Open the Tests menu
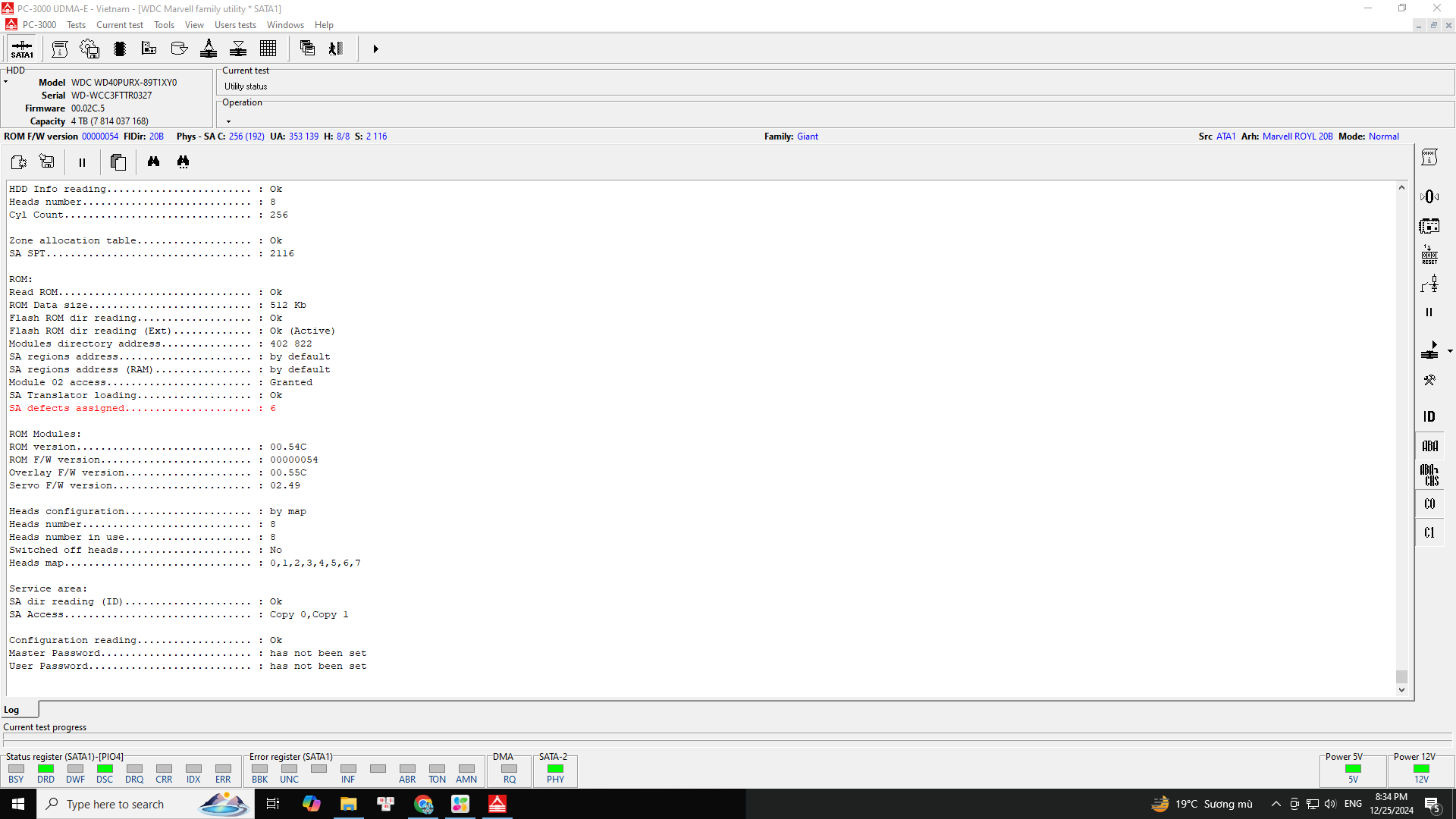The height and width of the screenshot is (819, 1456). coord(76,25)
